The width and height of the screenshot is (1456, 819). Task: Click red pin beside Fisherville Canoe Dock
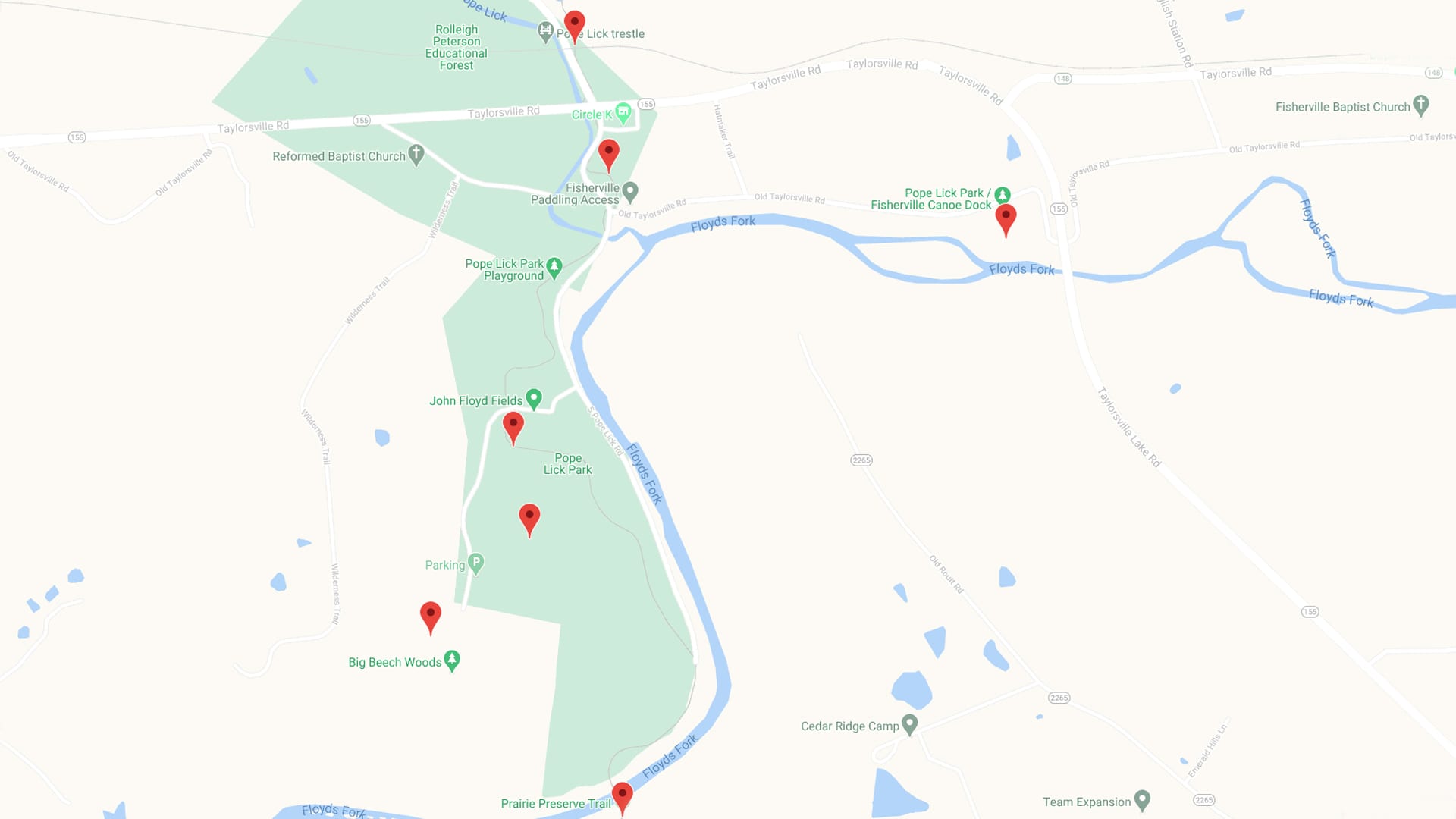1006,220
